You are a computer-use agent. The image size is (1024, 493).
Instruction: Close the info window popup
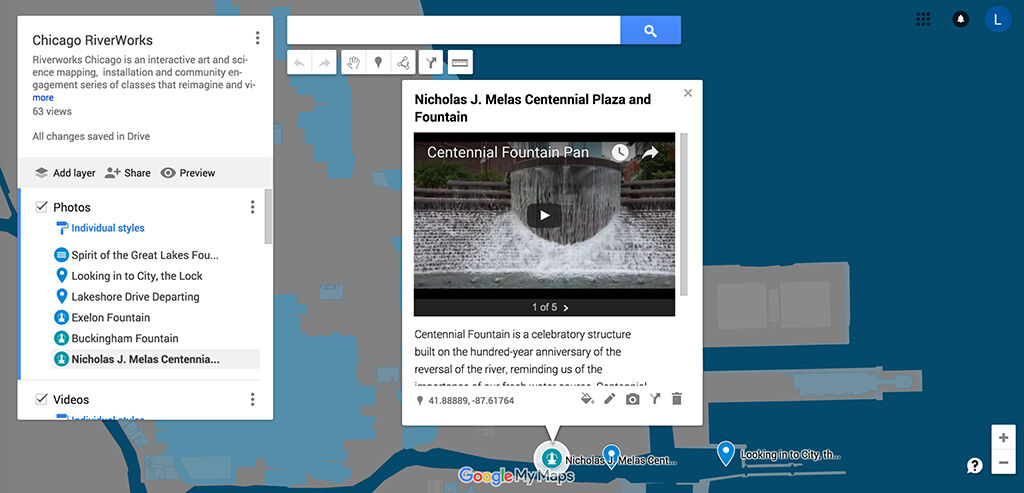pyautogui.click(x=688, y=93)
